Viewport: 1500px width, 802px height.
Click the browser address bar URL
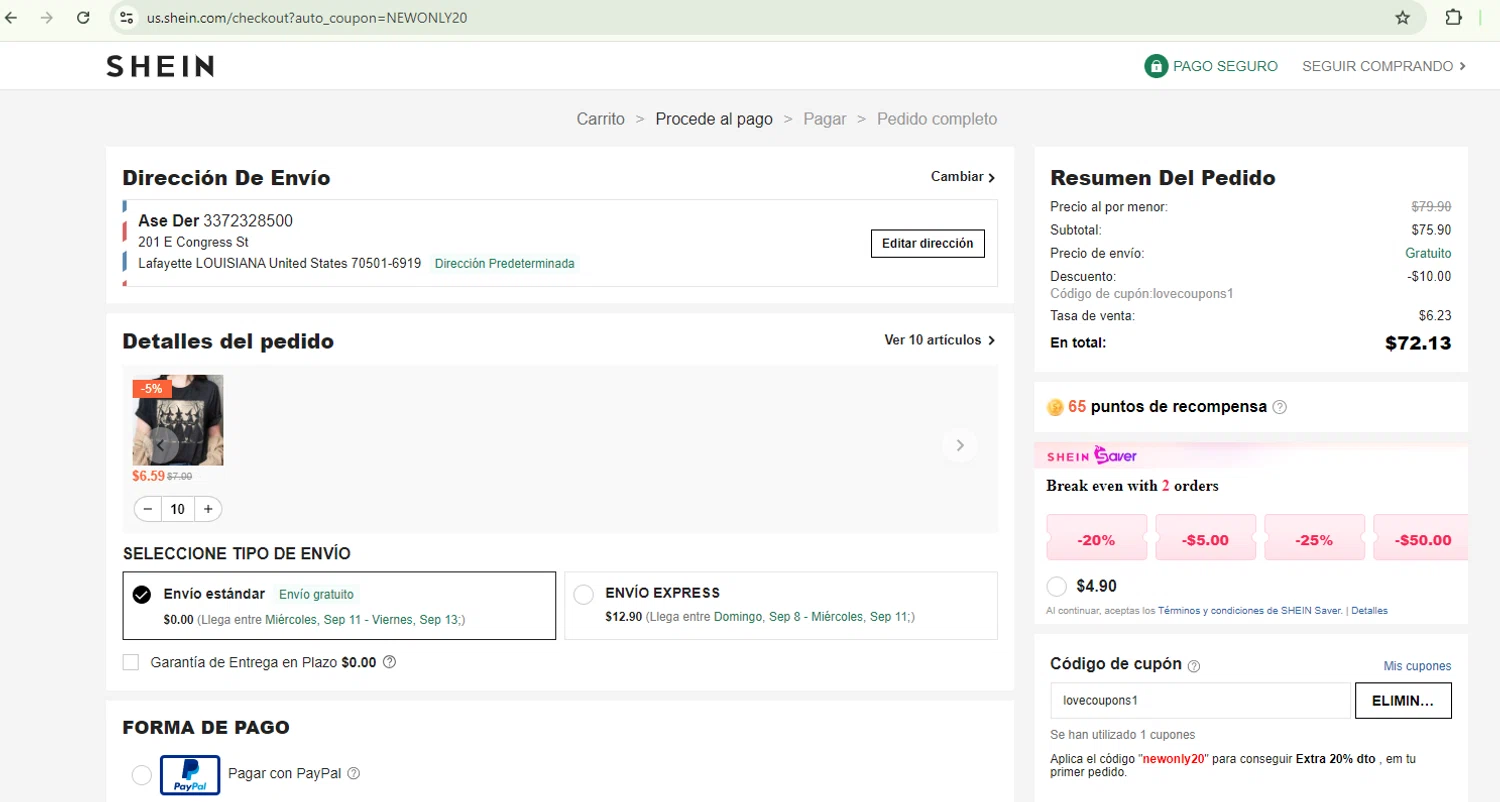307,18
